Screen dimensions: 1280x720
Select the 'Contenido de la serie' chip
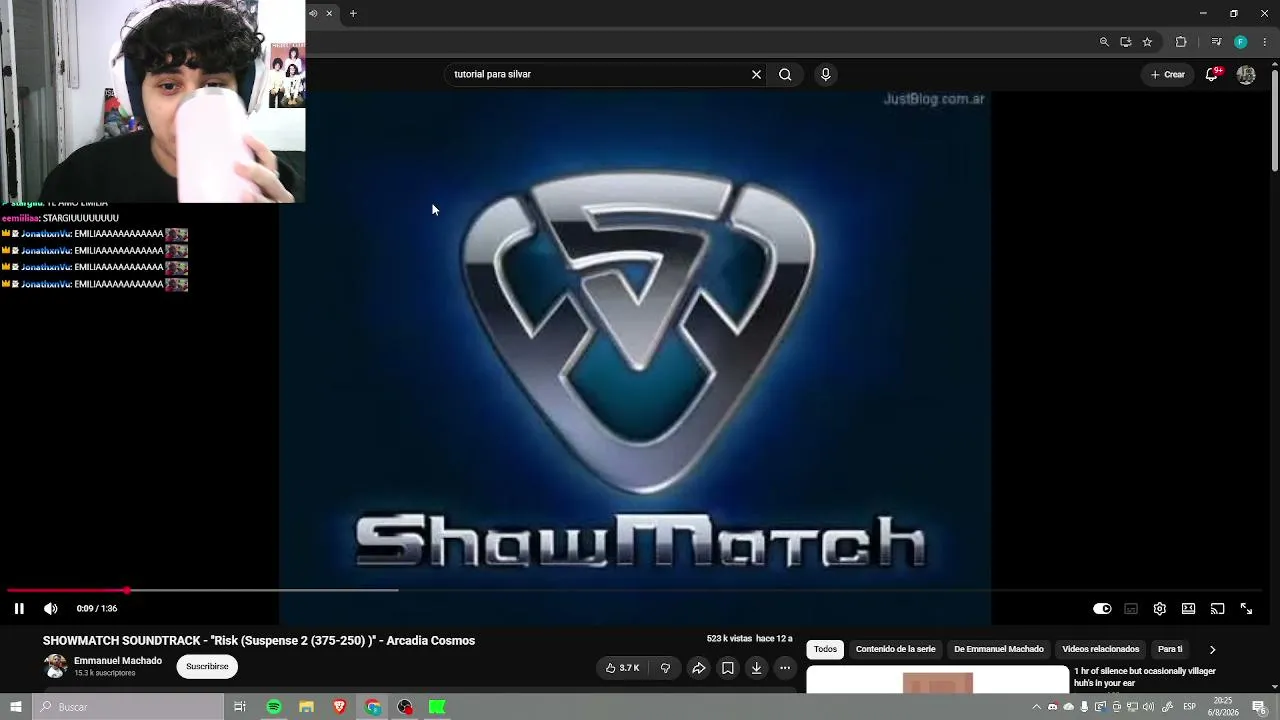[895, 649]
